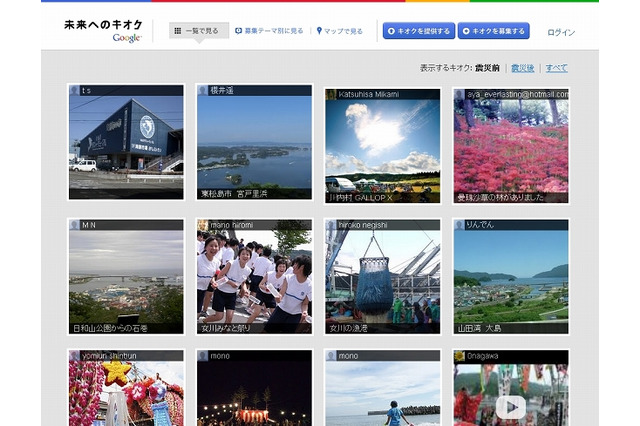Open the yomiuri shimbun festival photo
This screenshot has width=640, height=426.
pos(126,388)
